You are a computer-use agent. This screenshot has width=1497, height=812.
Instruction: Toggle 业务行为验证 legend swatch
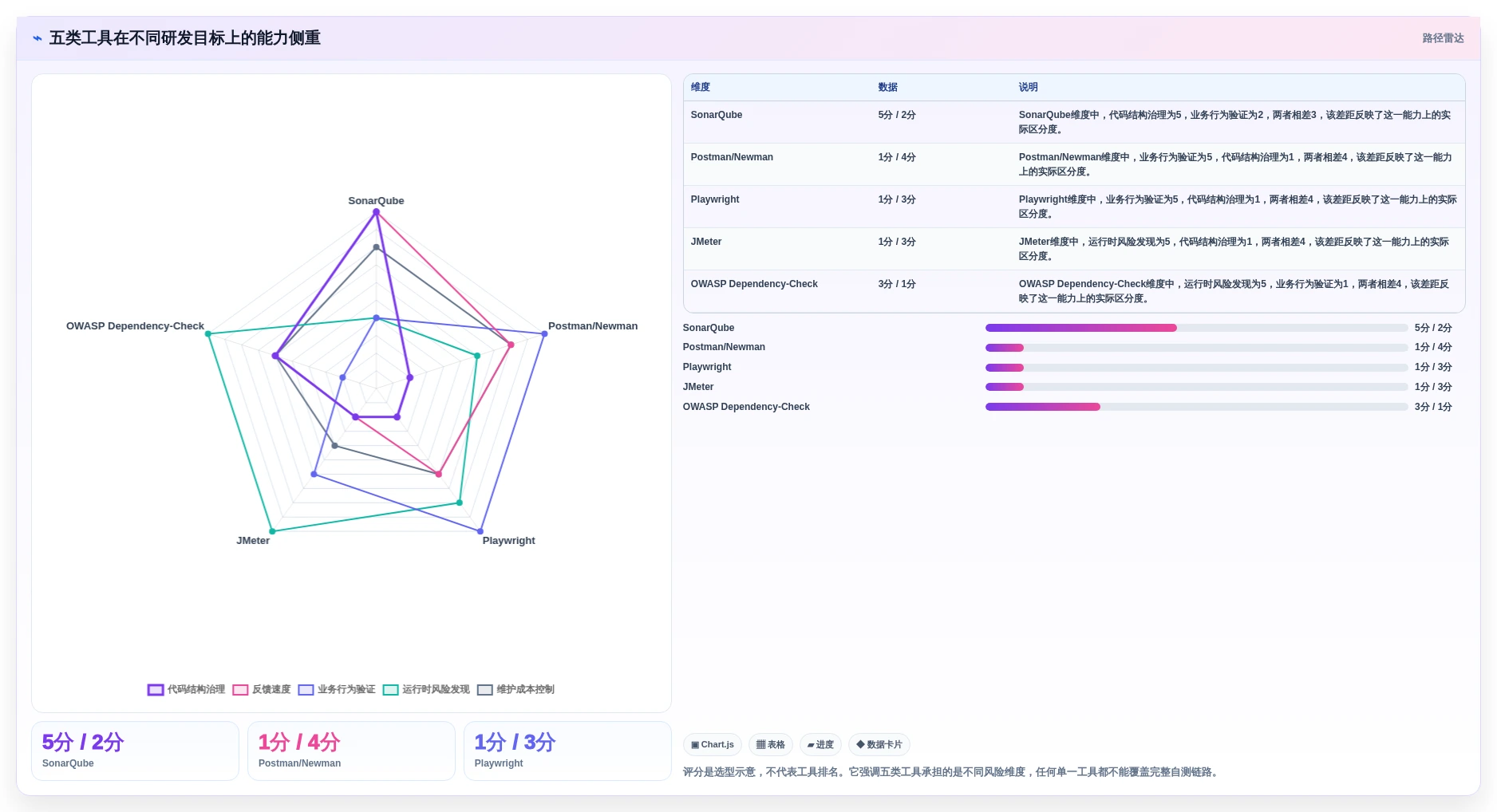[x=306, y=690]
